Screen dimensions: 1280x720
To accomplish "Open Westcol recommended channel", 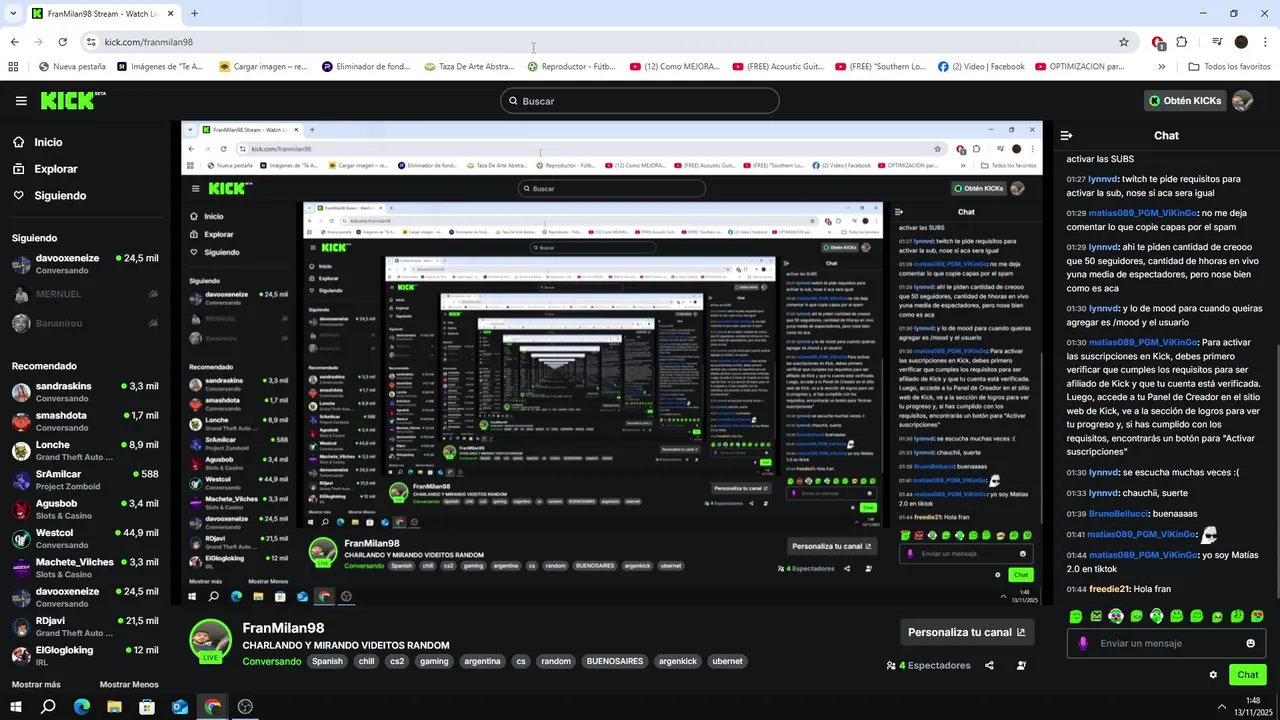I will pos(85,539).
